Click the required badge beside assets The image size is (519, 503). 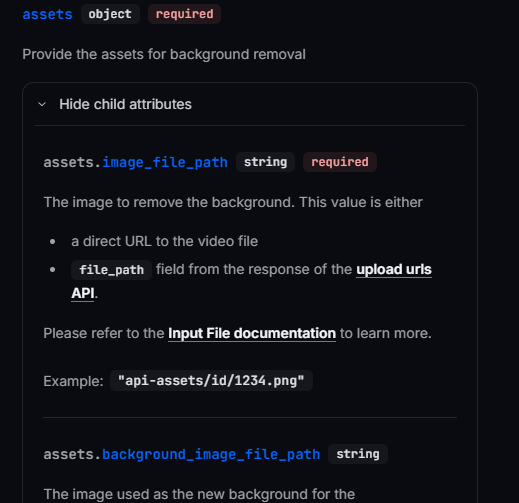184,14
